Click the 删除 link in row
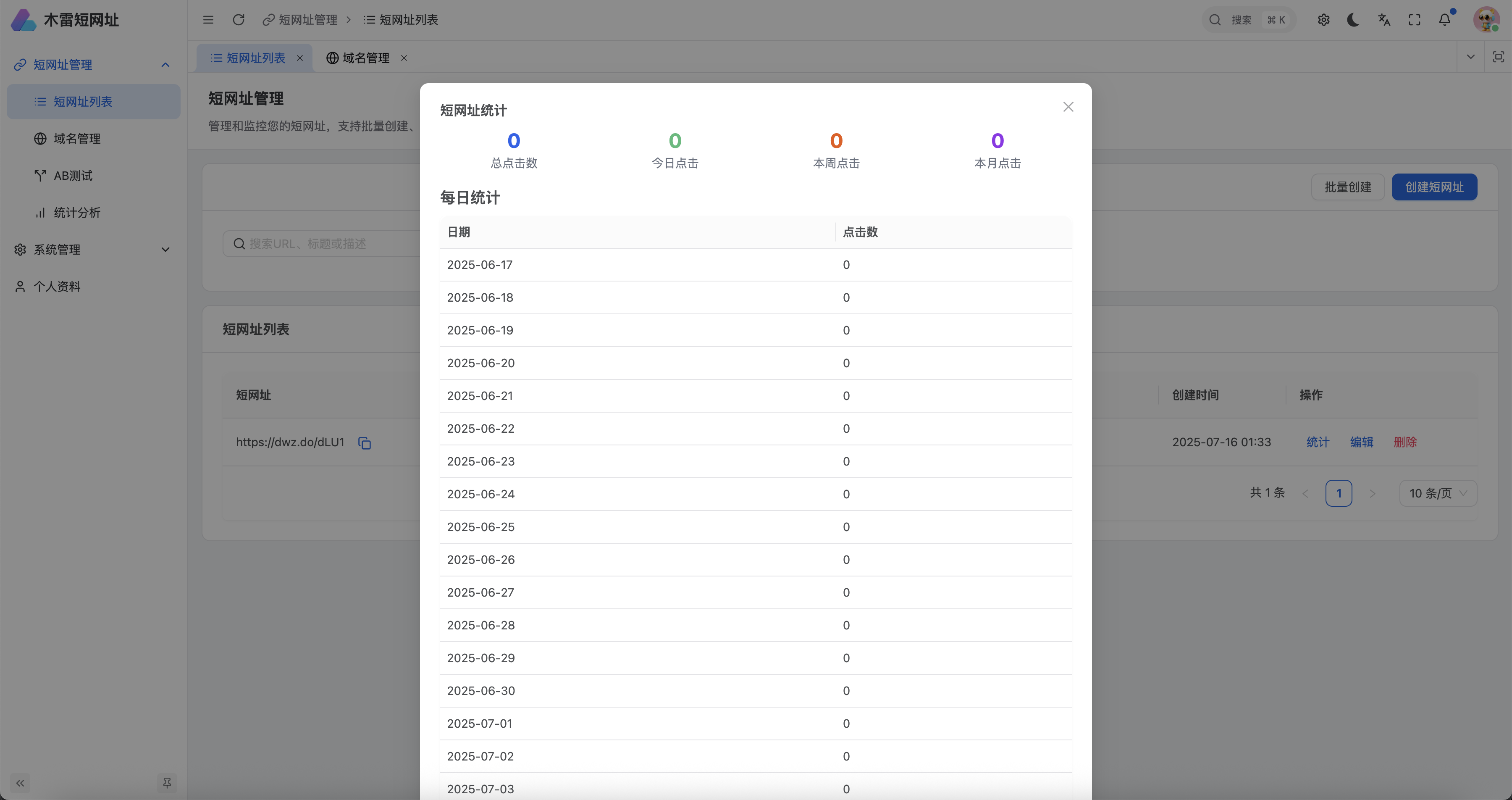This screenshot has height=800, width=1512. 1404,442
